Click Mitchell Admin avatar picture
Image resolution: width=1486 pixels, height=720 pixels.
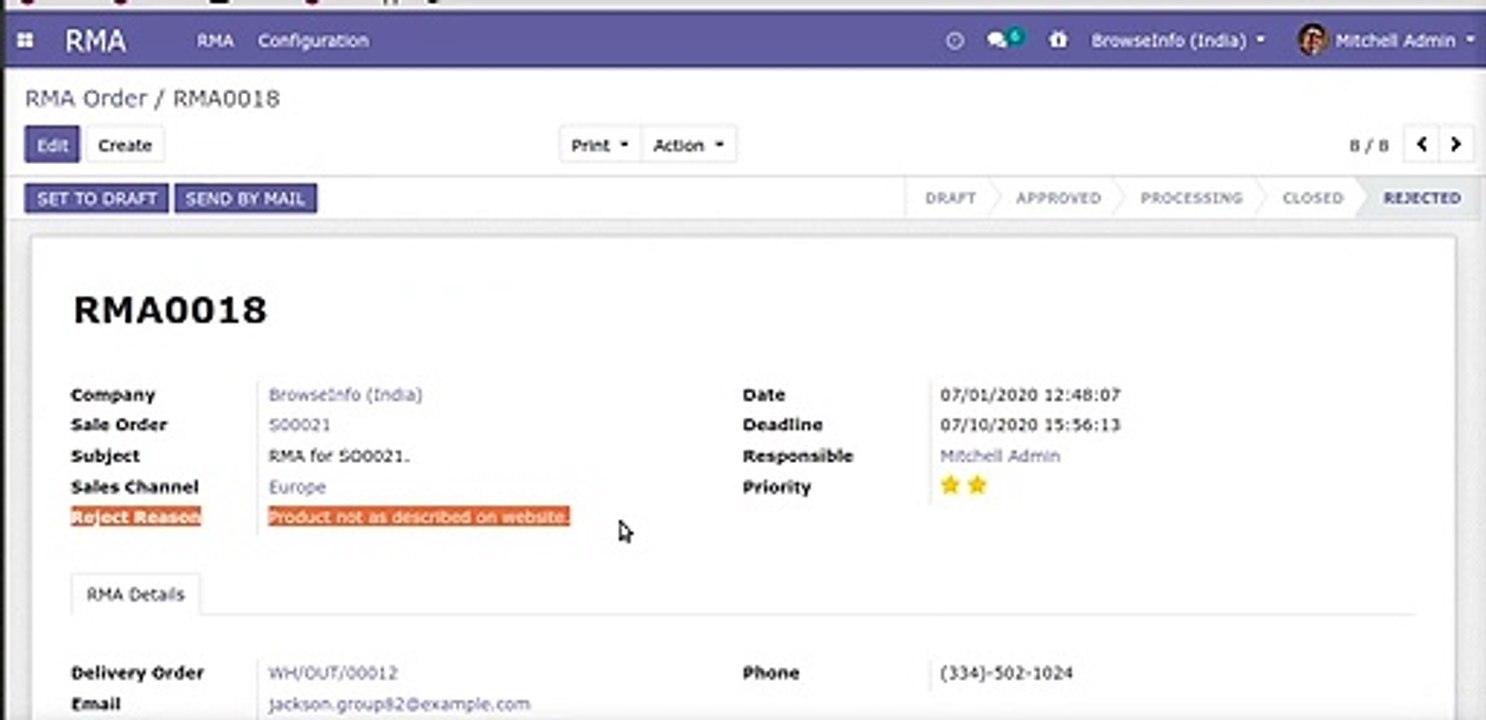pos(1312,40)
